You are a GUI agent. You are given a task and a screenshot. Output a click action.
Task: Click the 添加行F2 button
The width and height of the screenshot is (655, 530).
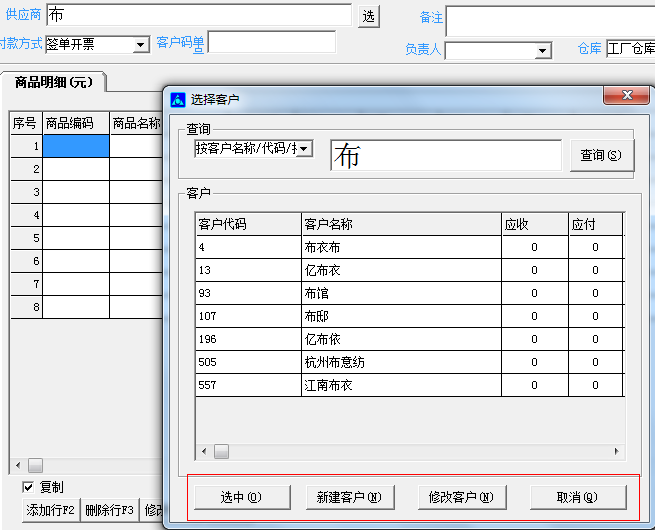(x=51, y=510)
